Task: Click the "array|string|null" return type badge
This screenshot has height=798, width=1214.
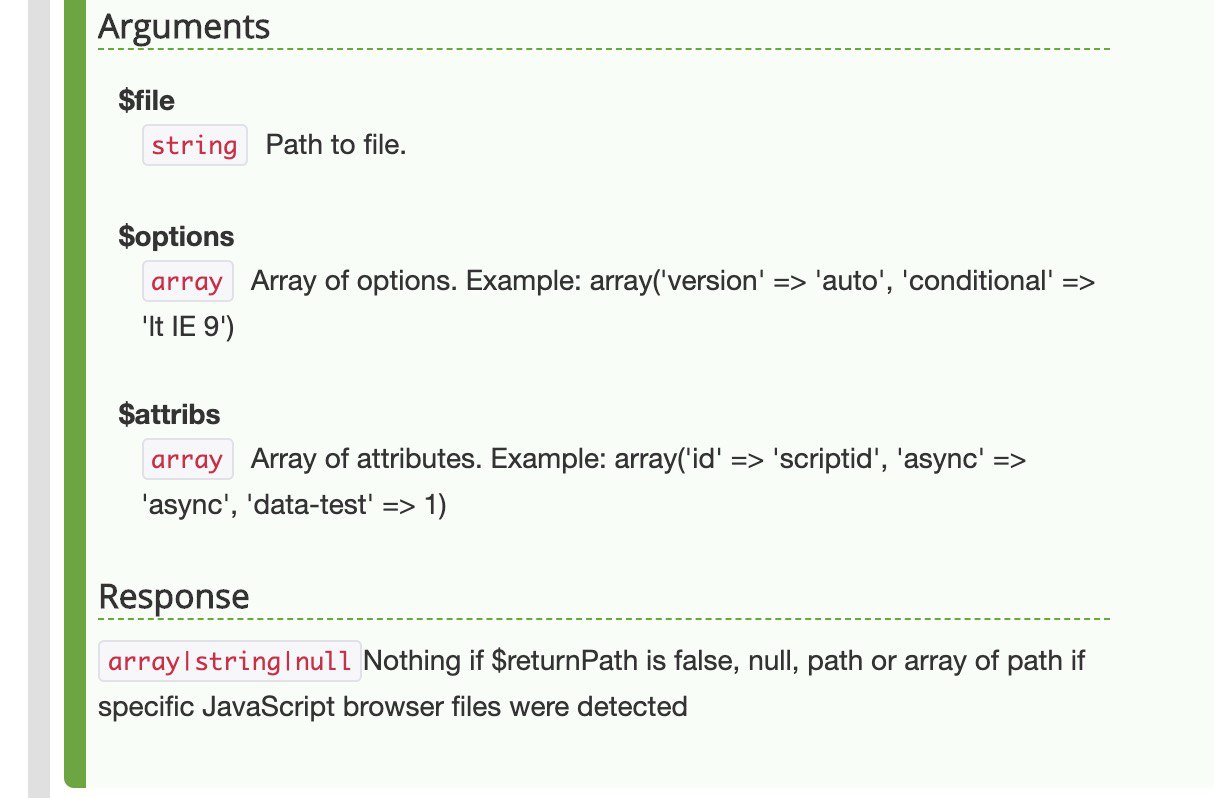Action: click(x=230, y=661)
